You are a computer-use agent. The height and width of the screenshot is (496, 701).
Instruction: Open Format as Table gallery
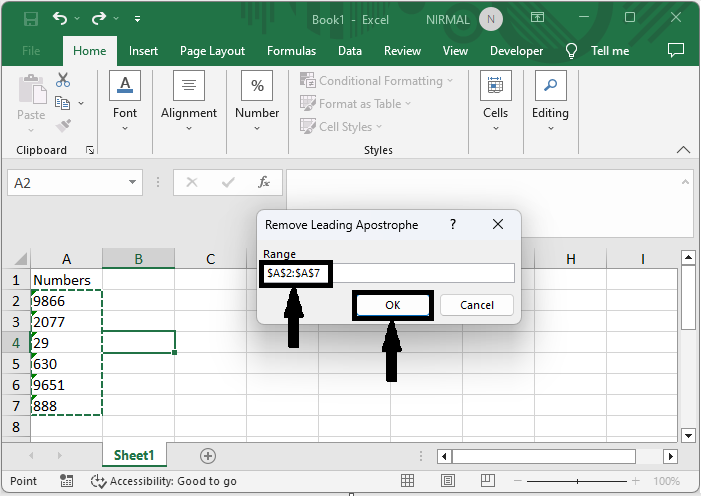coord(355,104)
